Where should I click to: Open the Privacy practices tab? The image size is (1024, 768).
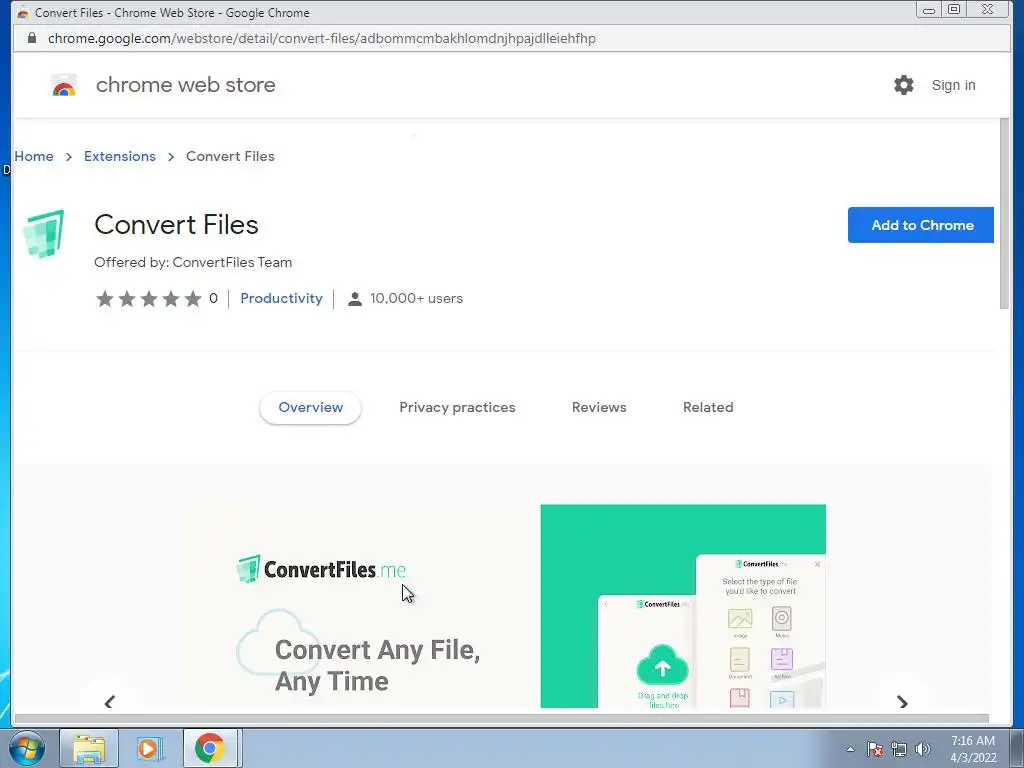457,408
